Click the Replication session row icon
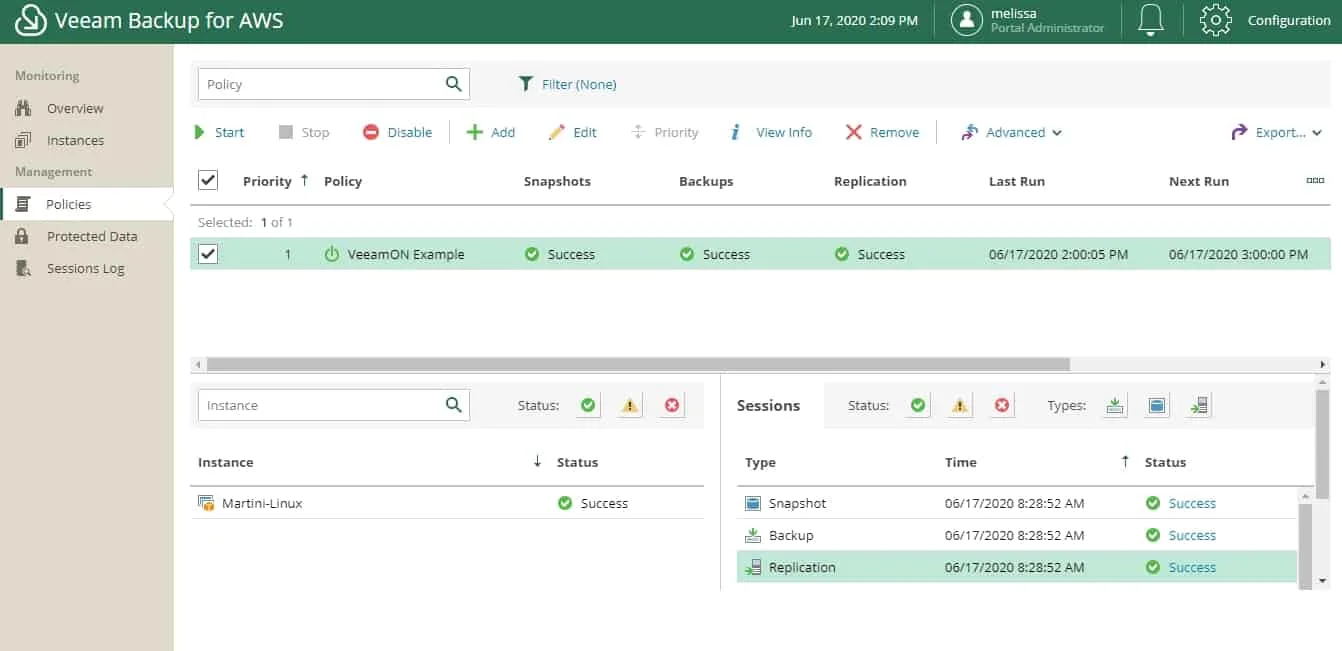The height and width of the screenshot is (651, 1342). 753,567
